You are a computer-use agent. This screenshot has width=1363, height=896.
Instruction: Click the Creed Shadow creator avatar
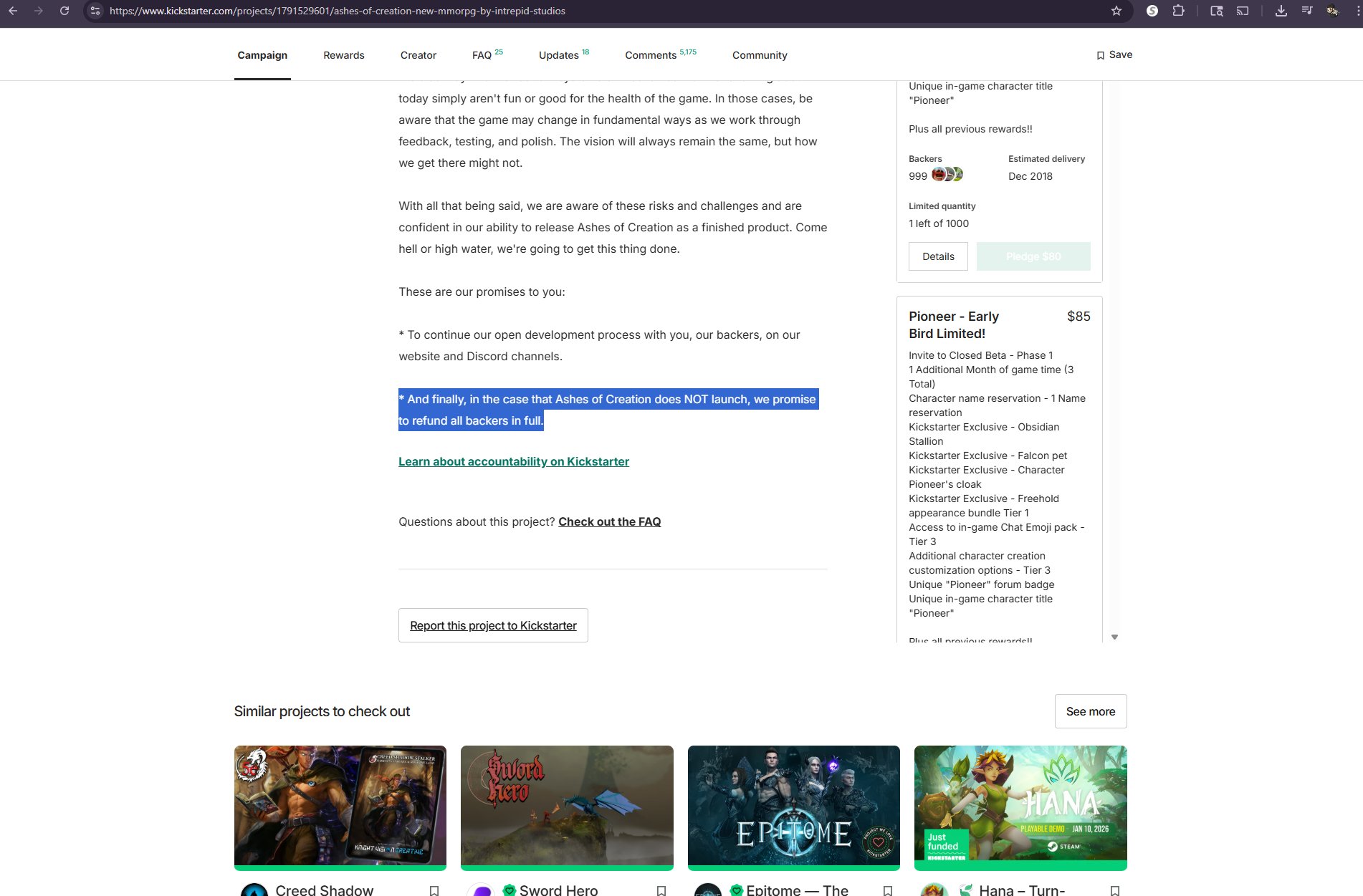point(254,890)
